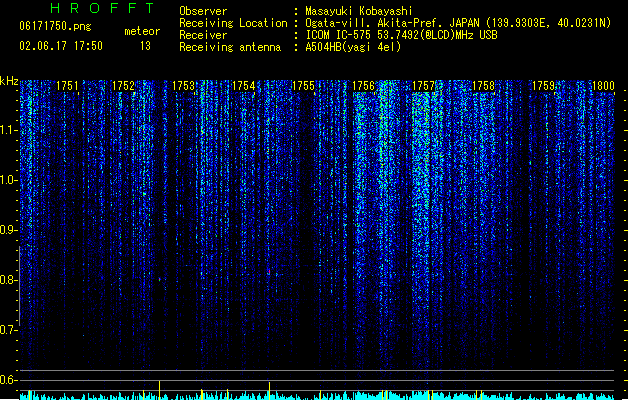Click the tallest yellow meteor spike near 1754
Image resolution: width=629 pixels, height=400 pixels.
coord(269,391)
